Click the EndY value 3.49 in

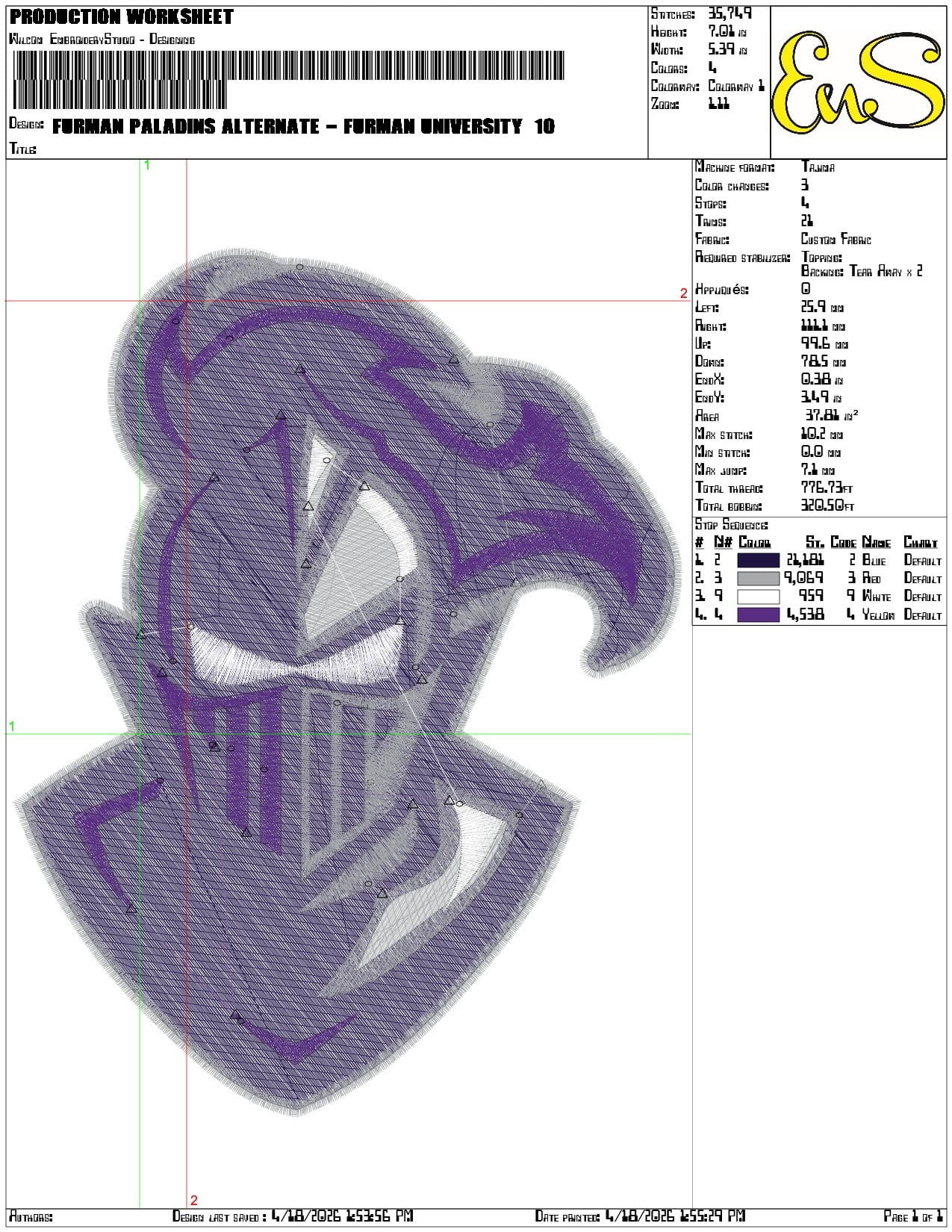point(822,397)
